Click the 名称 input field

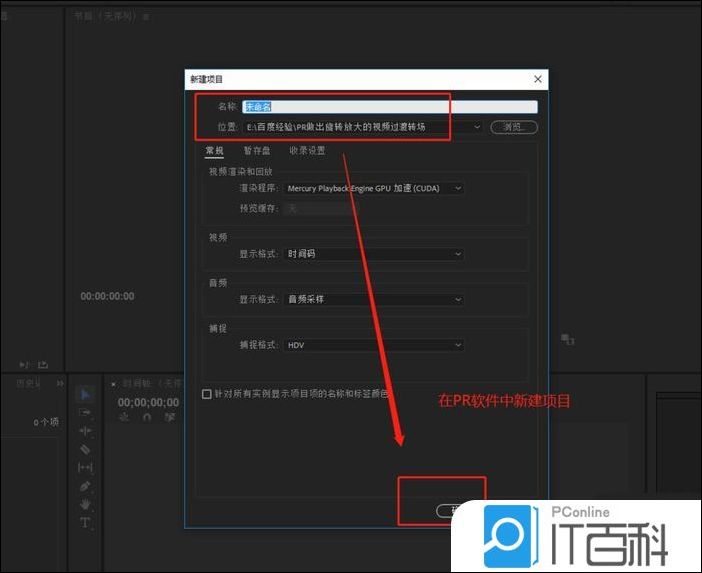tap(390, 107)
